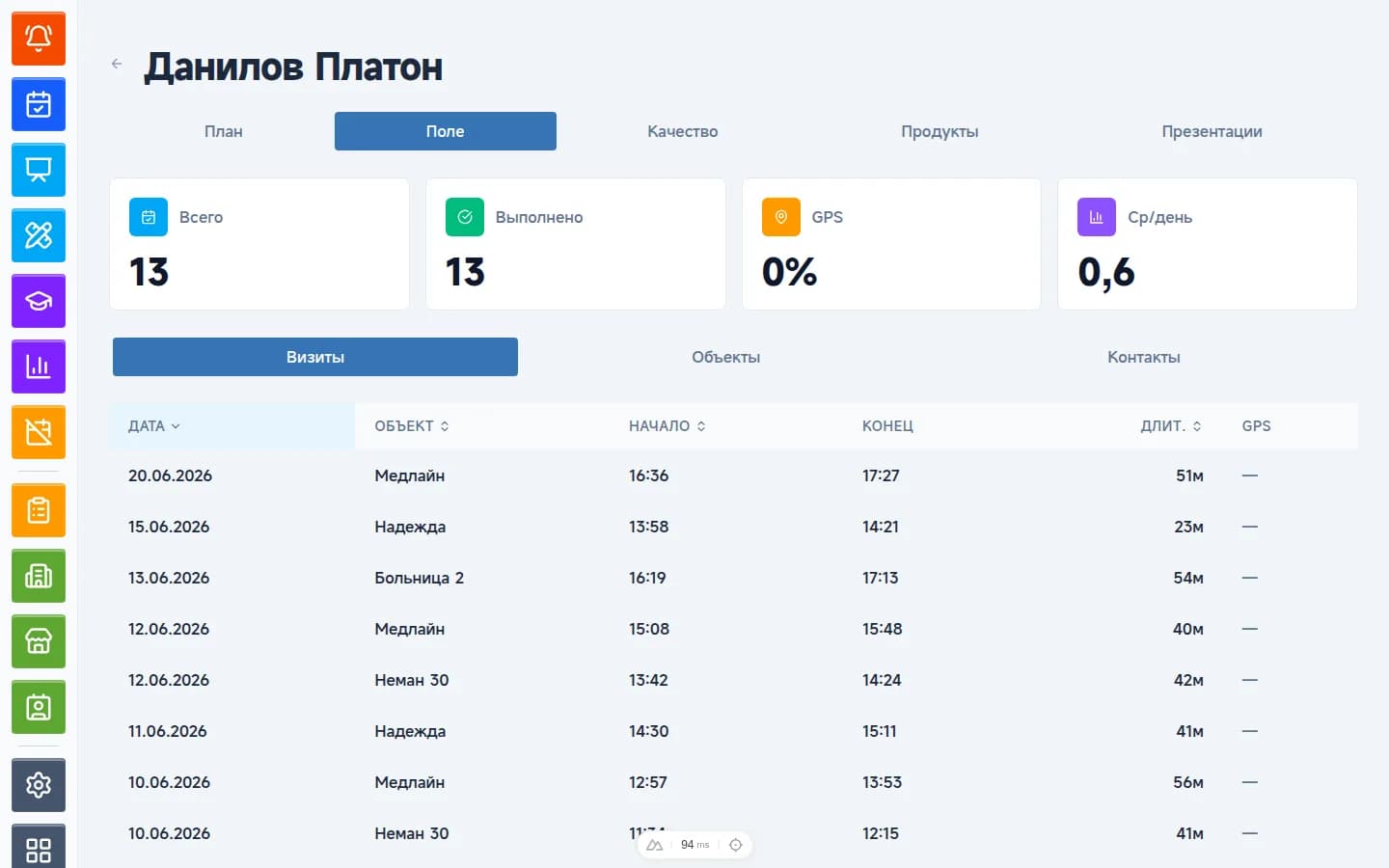Go back using the arrow beside Данилов Платон
Image resolution: width=1389 pixels, height=868 pixels.
pyautogui.click(x=117, y=64)
